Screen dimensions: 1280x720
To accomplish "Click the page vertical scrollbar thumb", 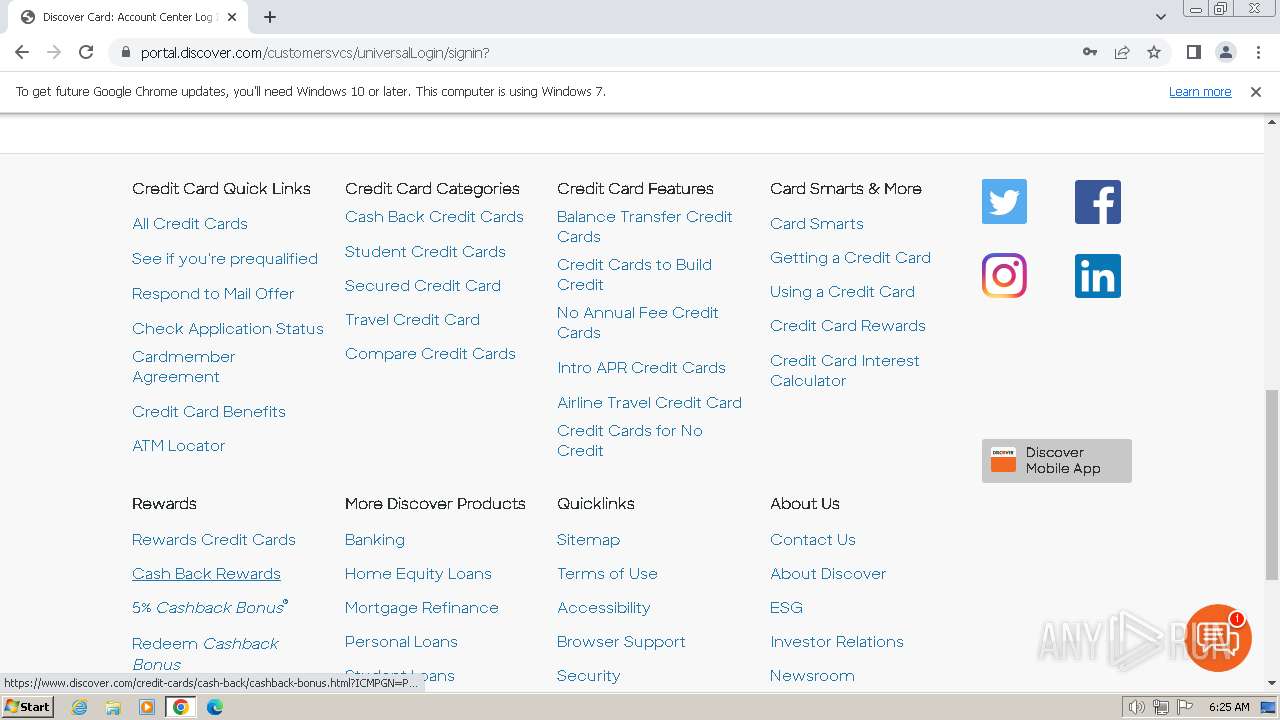I will tap(1272, 485).
